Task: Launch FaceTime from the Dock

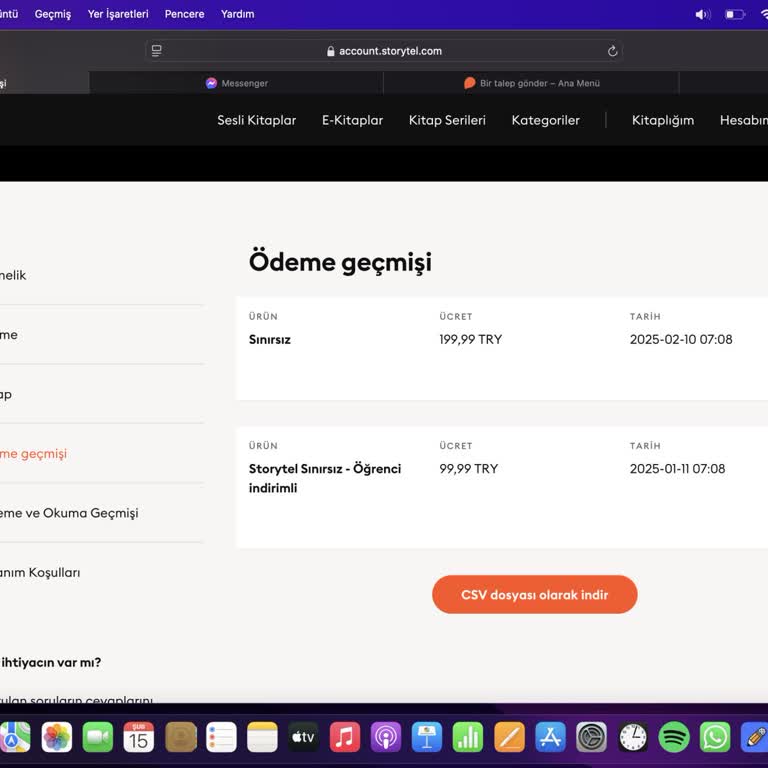Action: pos(98,737)
